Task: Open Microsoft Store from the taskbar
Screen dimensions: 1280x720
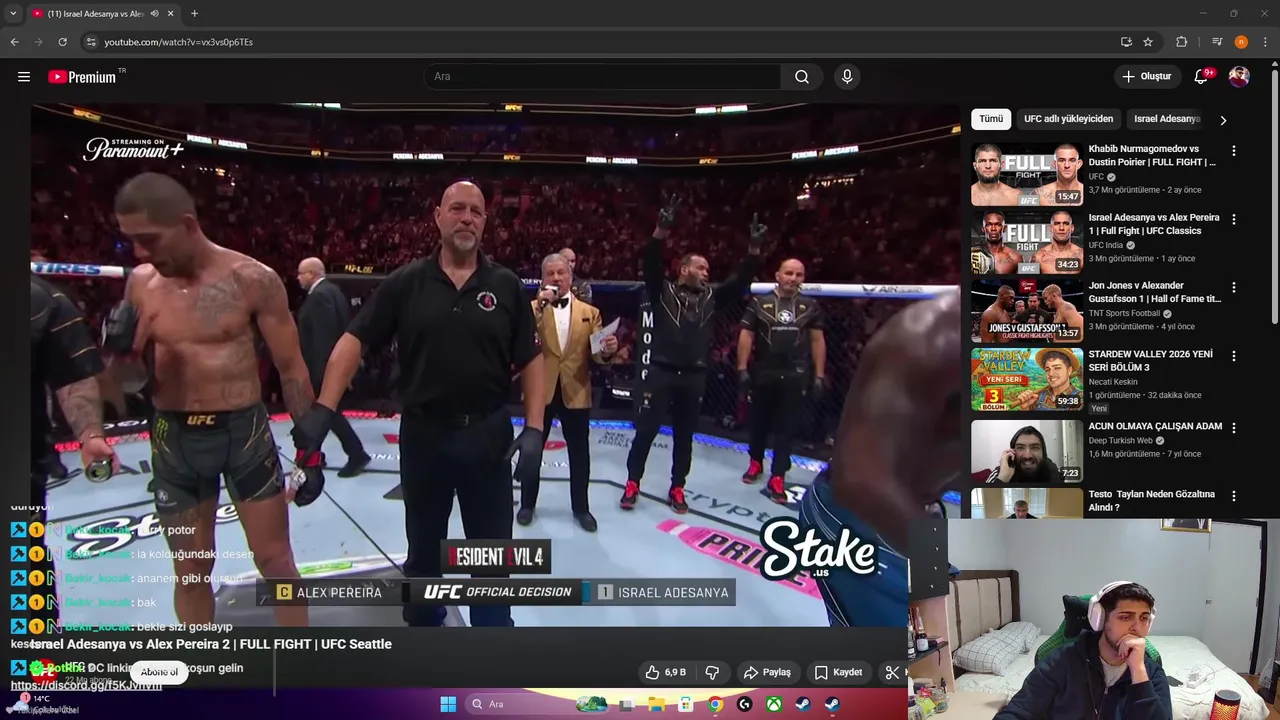Action: pos(686,704)
